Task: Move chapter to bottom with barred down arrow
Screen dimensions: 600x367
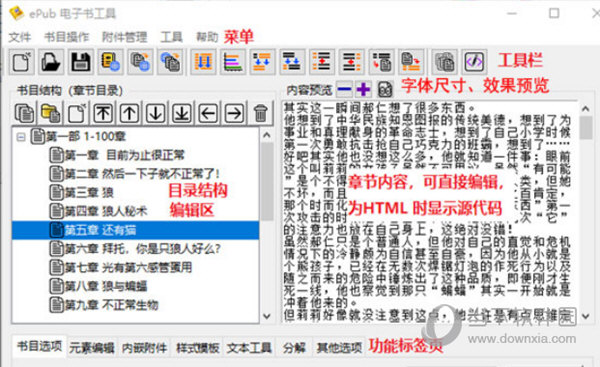Action: click(182, 113)
